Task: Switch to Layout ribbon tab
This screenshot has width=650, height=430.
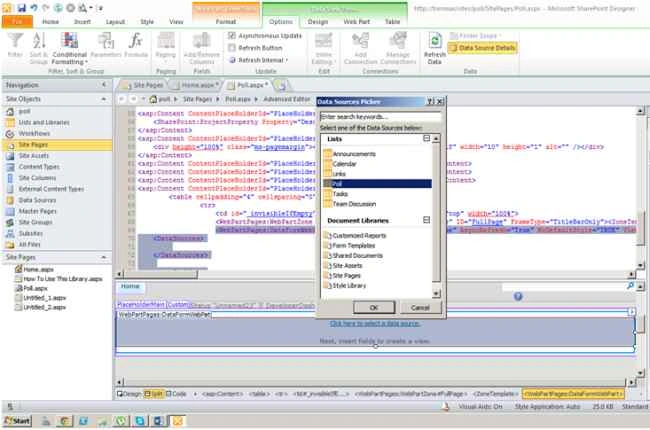Action: (115, 22)
